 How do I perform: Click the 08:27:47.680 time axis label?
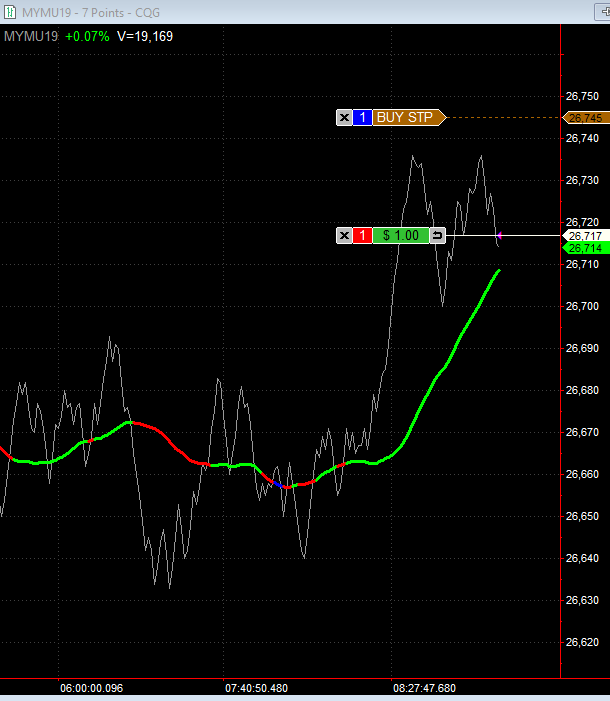pos(424,688)
